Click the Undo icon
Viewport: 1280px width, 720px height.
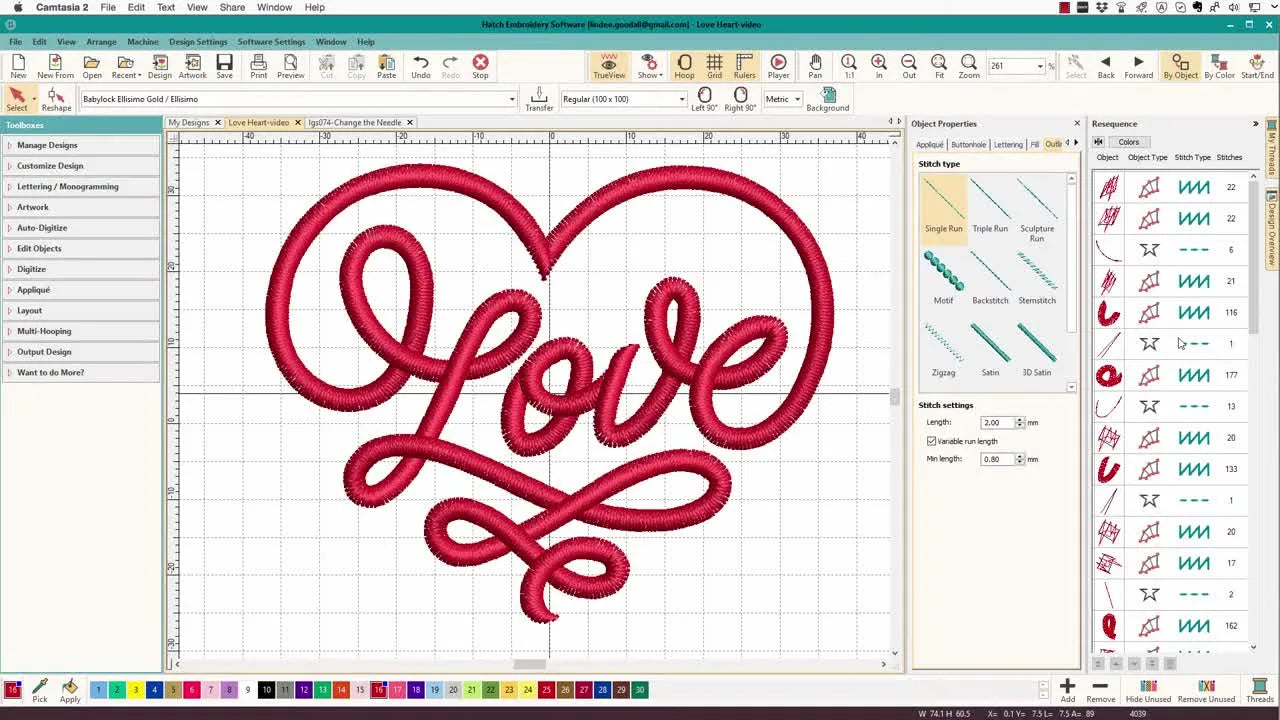tap(421, 67)
